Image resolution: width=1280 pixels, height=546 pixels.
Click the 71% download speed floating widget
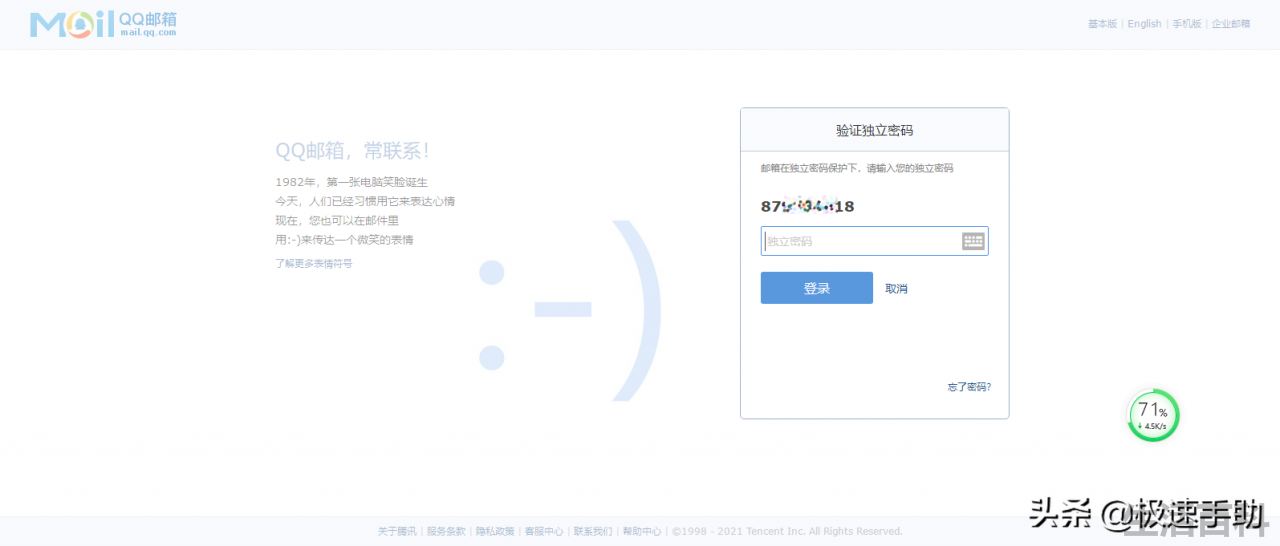point(1153,415)
